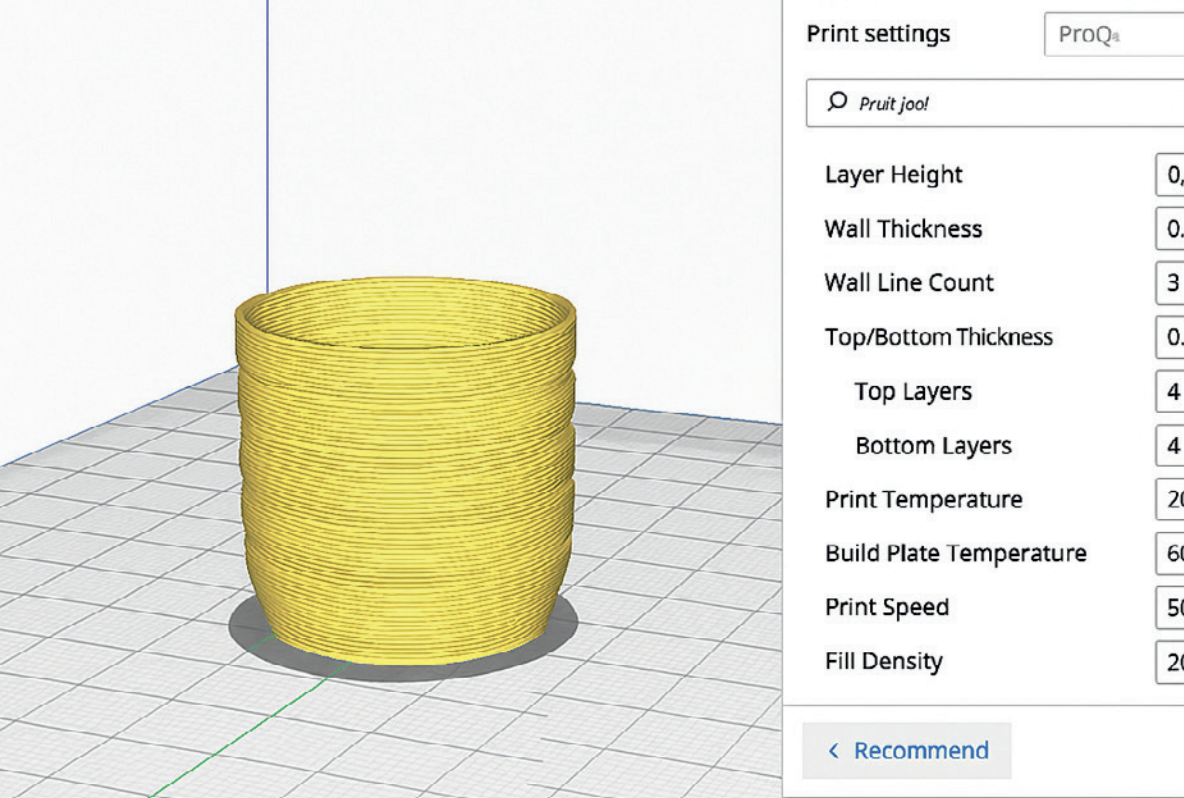Click the Print Speed value box
Screen dimensions: 1184x798
click(1170, 607)
